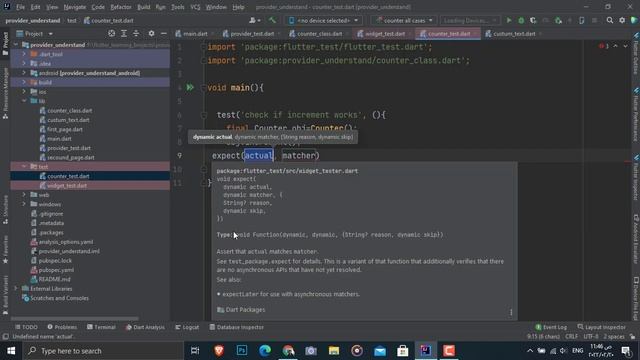640x360 pixels.
Task: Open the Tools menu
Action: coord(178,7)
